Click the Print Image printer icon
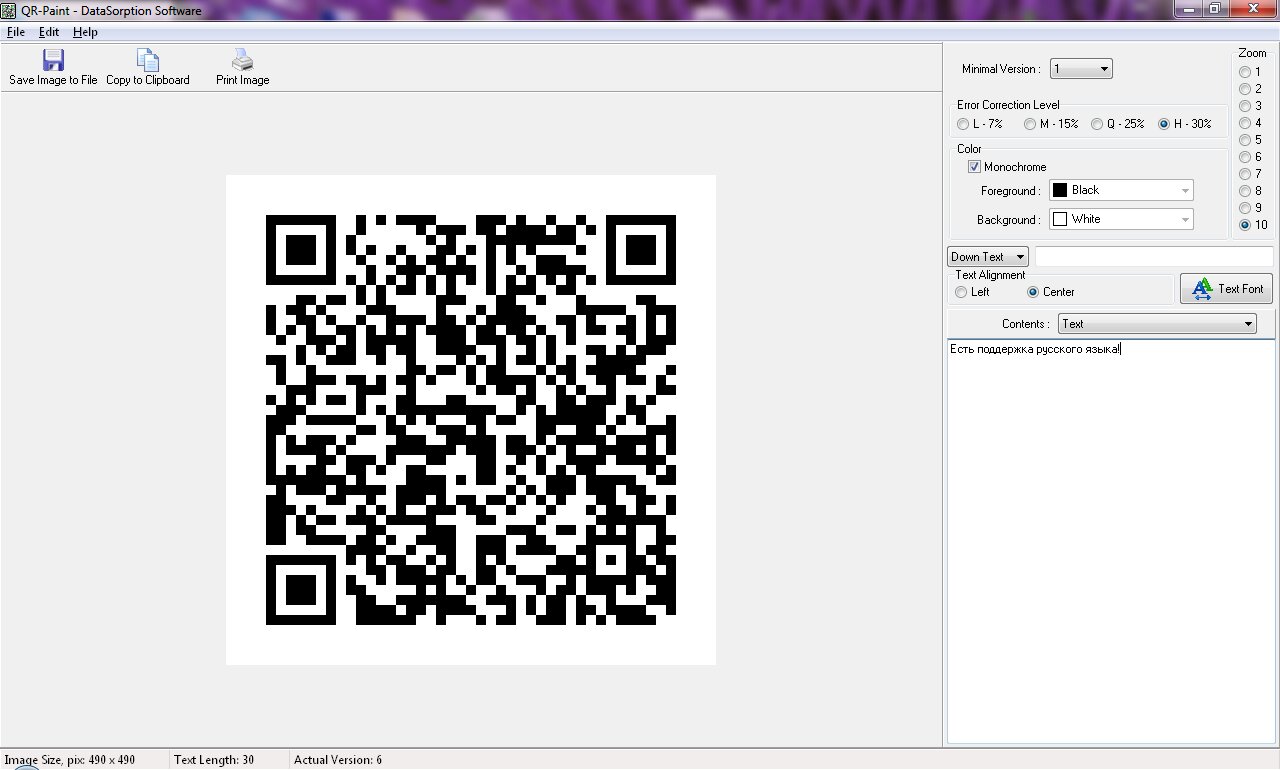The image size is (1280, 770). (x=242, y=60)
